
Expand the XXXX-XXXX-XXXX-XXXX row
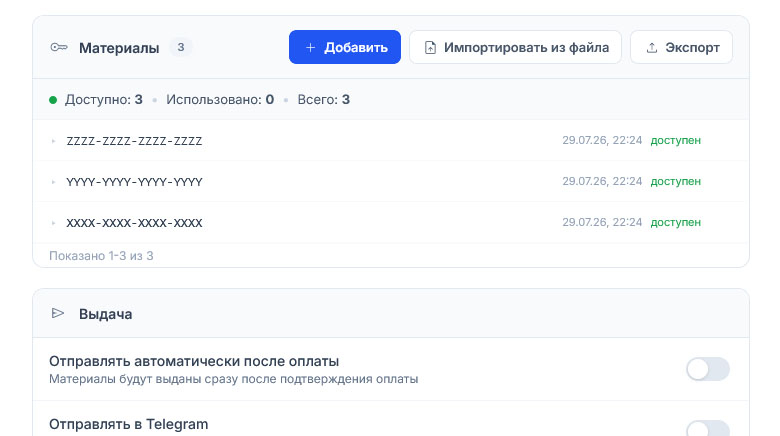[53, 223]
